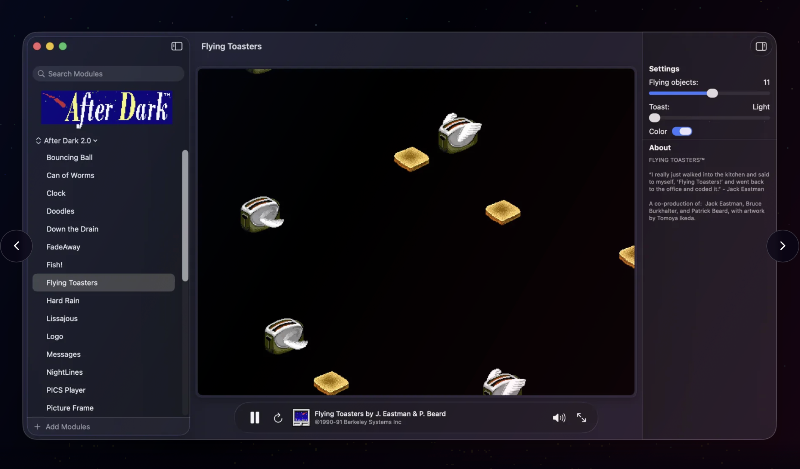800x469 pixels.
Task: Toggle the right settings inspector panel icon
Action: click(x=761, y=46)
